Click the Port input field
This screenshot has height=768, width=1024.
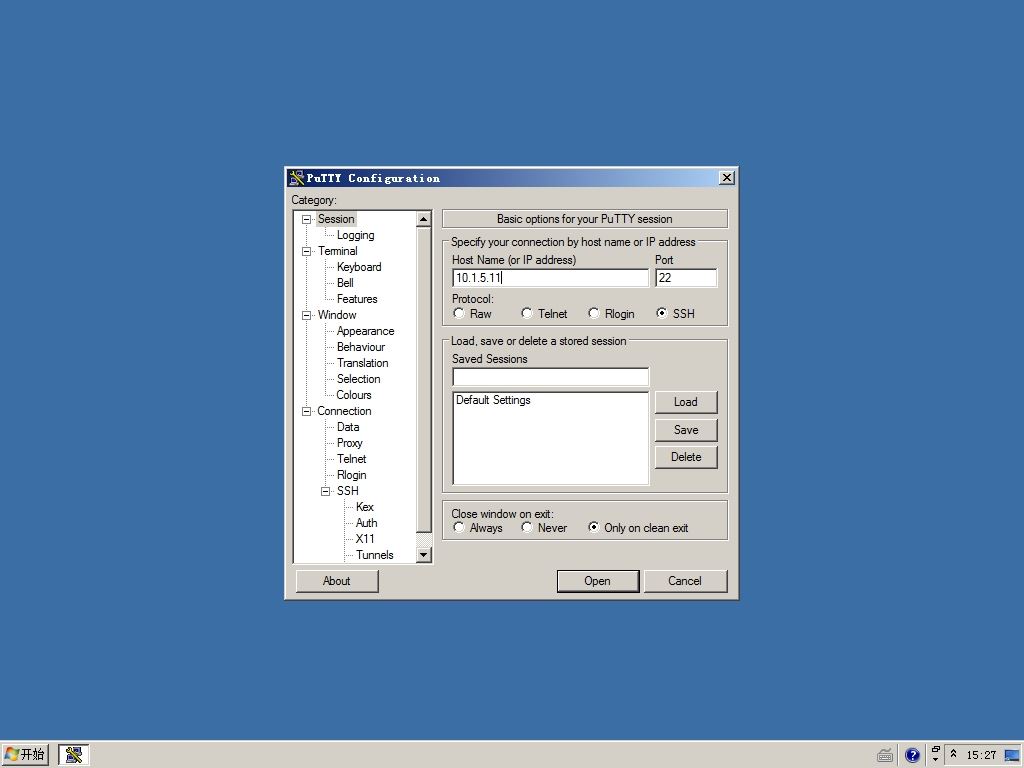click(686, 278)
